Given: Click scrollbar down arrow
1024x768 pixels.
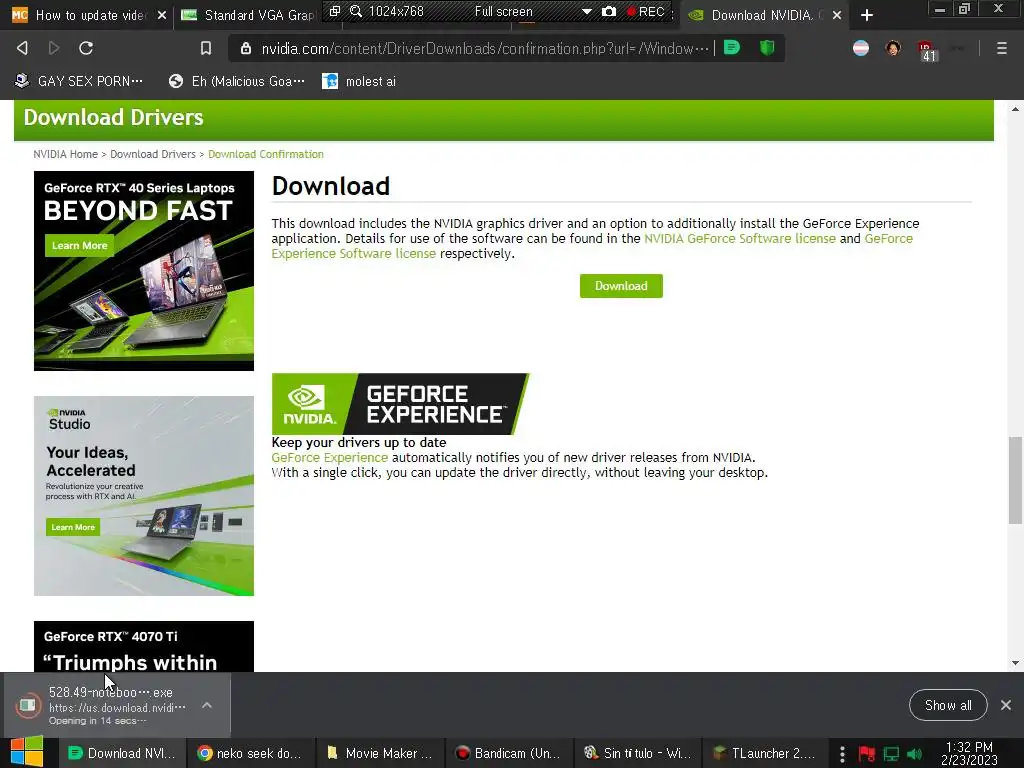Looking at the screenshot, I should point(1015,663).
